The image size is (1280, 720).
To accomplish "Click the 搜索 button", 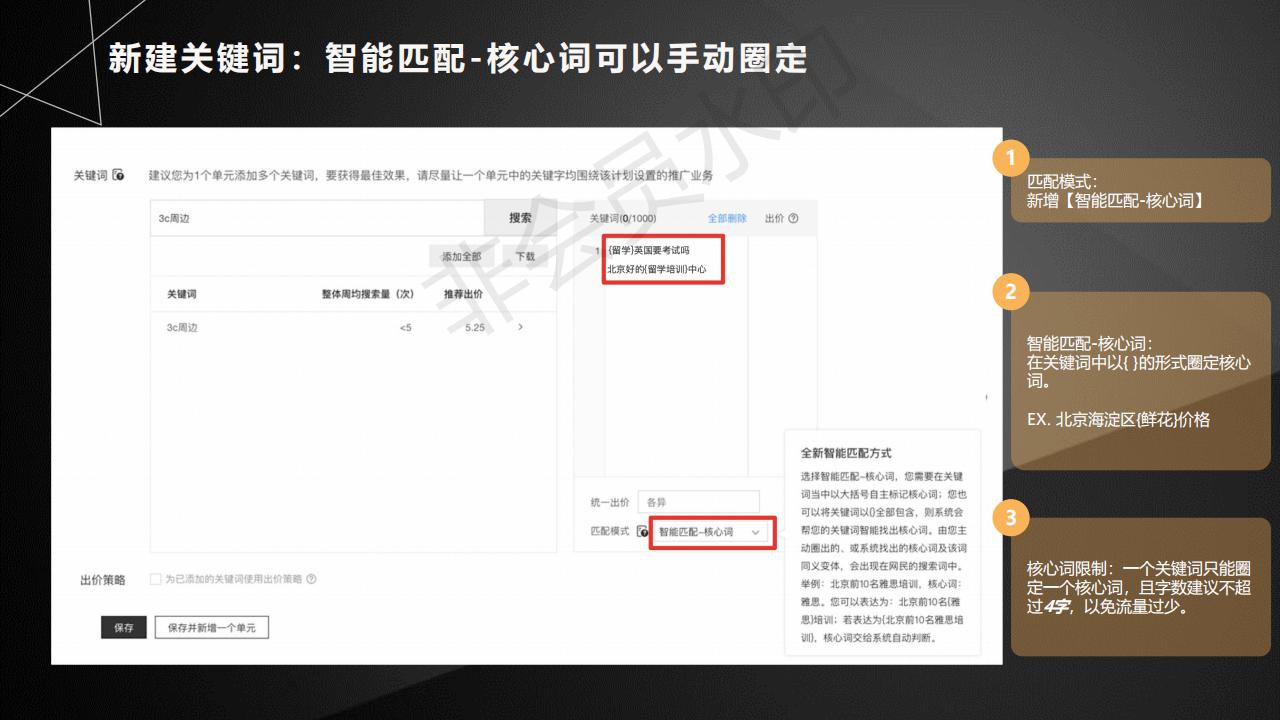I will (520, 218).
